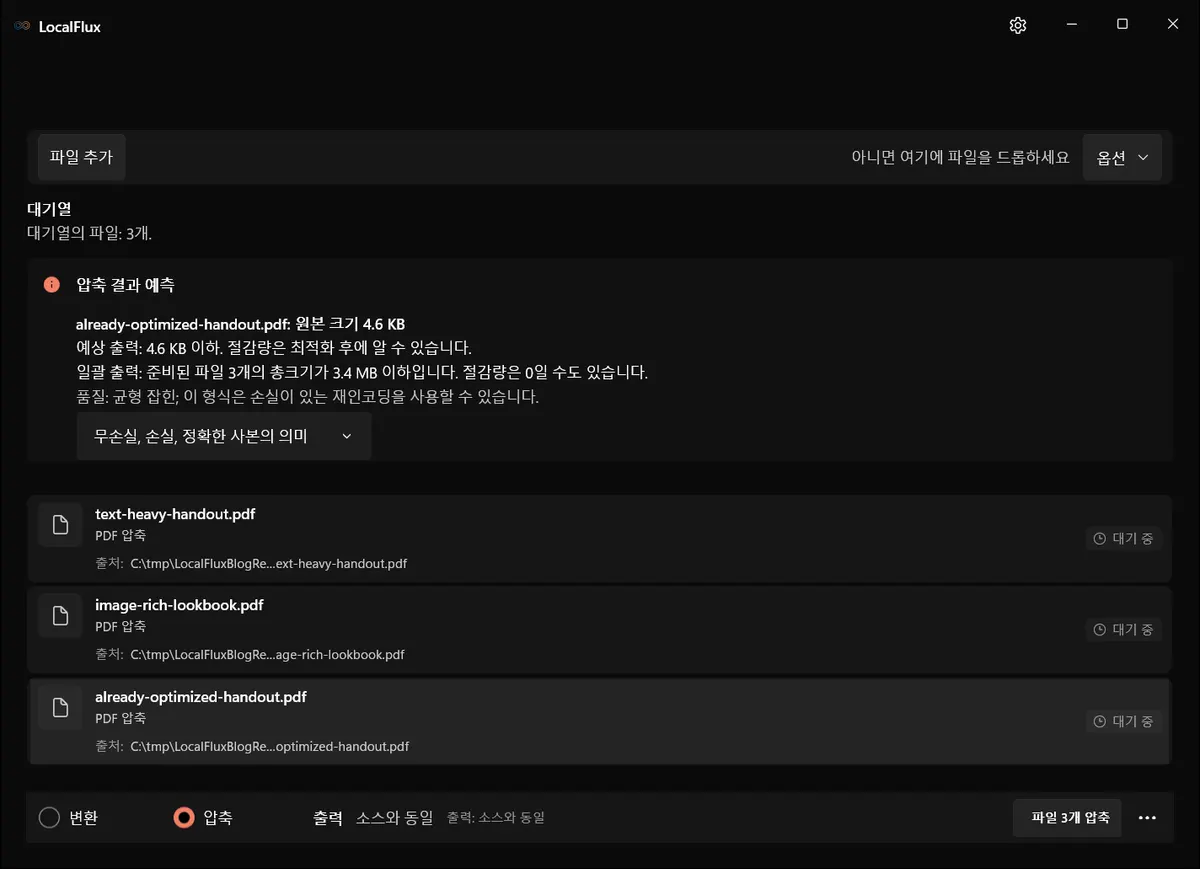Select the image-rich-lookbook.pdf file name

tap(179, 605)
